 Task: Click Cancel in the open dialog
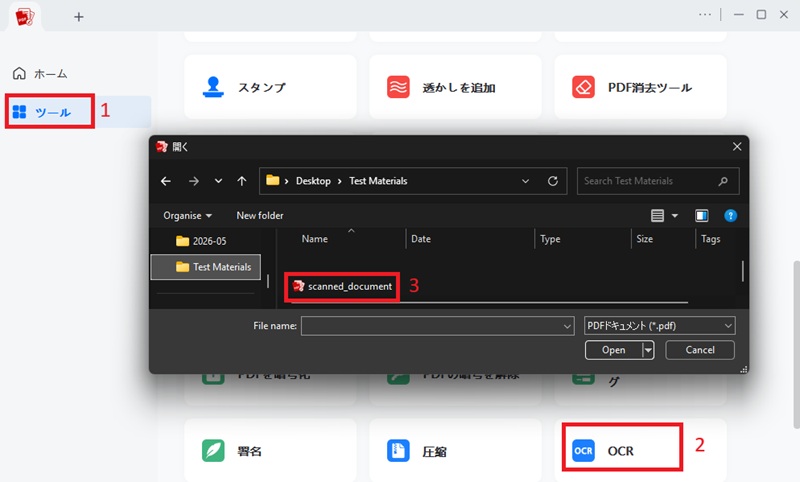(x=699, y=350)
